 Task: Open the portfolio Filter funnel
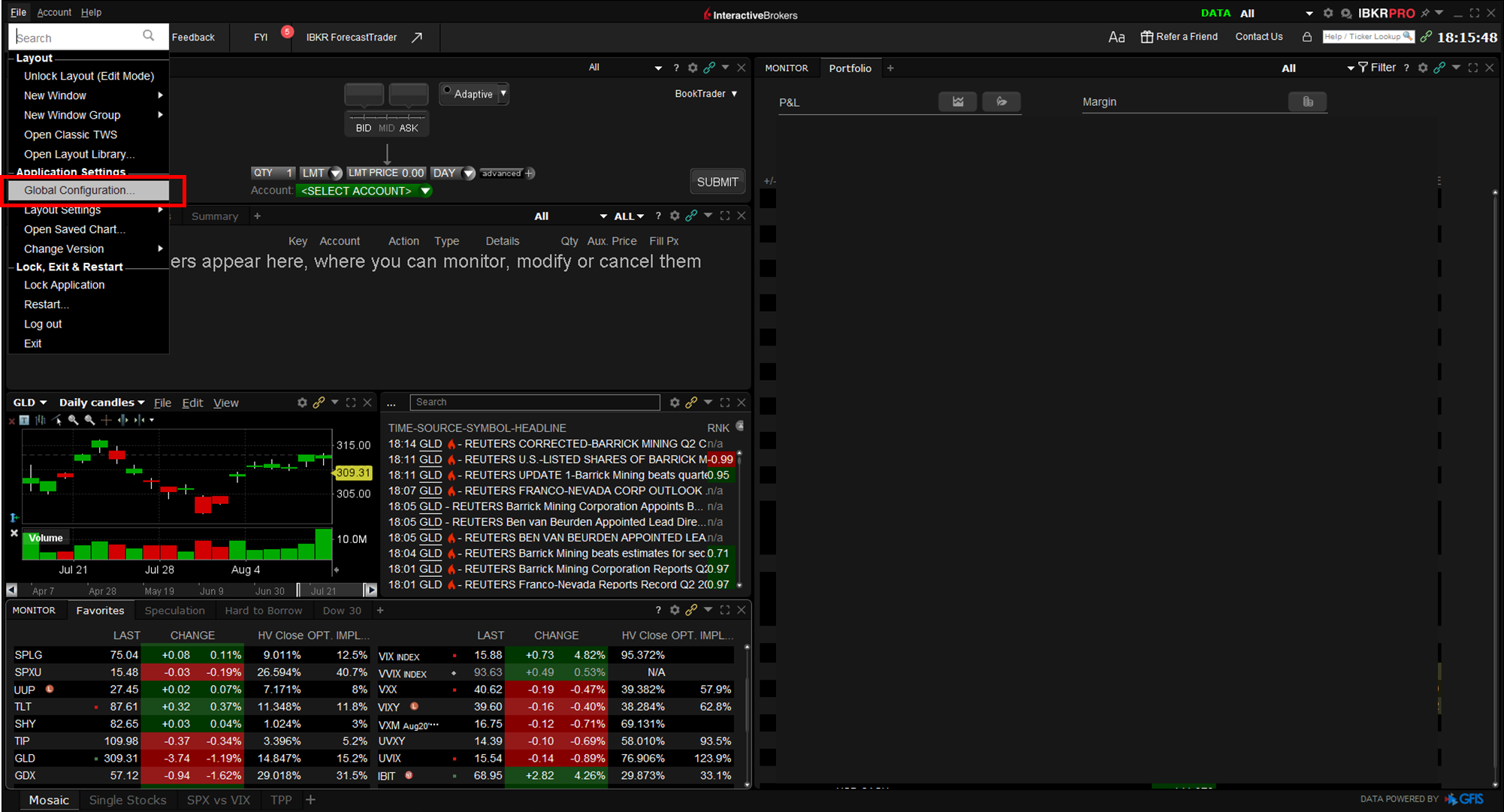coord(1363,68)
